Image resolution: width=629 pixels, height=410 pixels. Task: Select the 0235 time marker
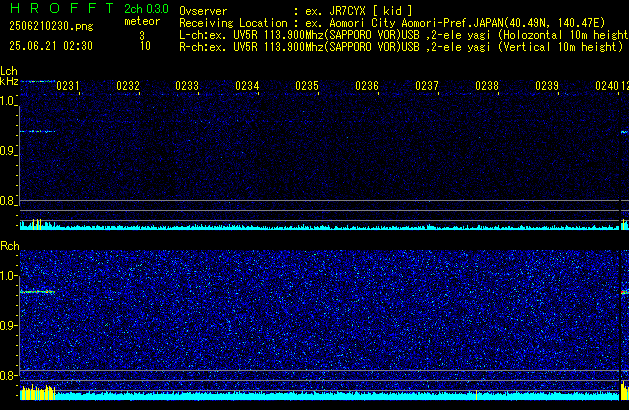(x=307, y=86)
